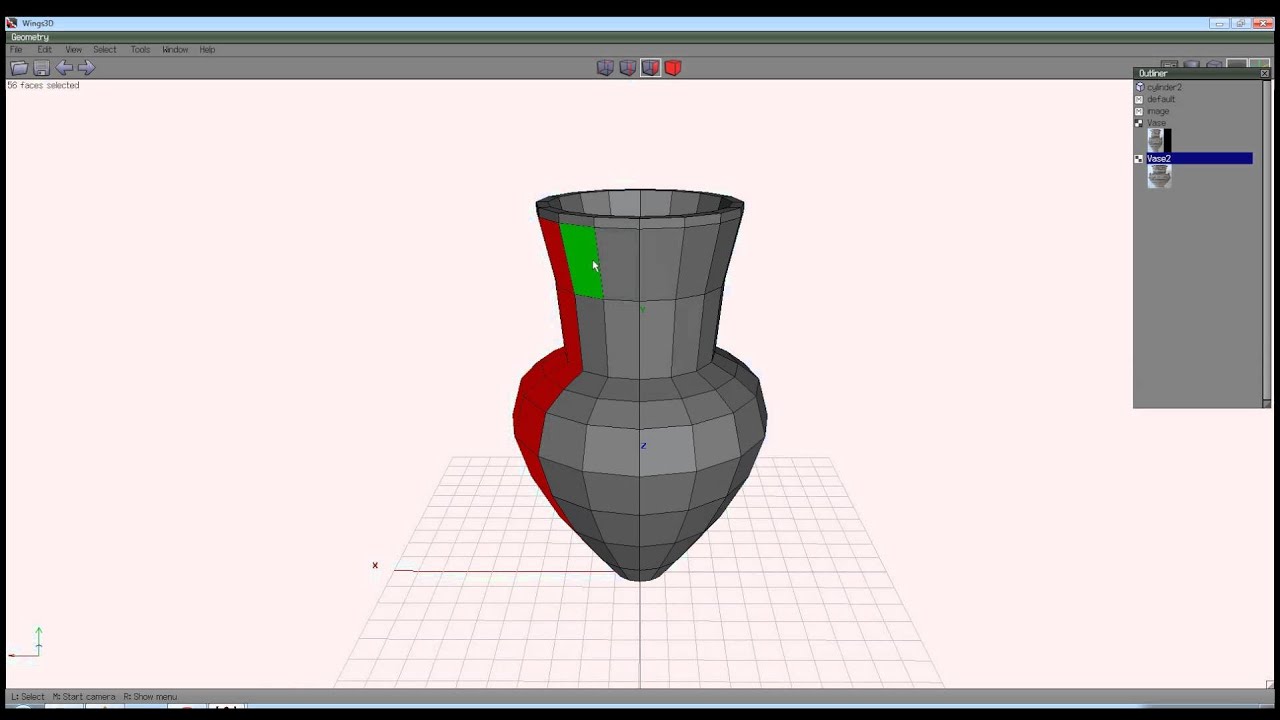Click the image material icon in Outliner

coord(1139,111)
